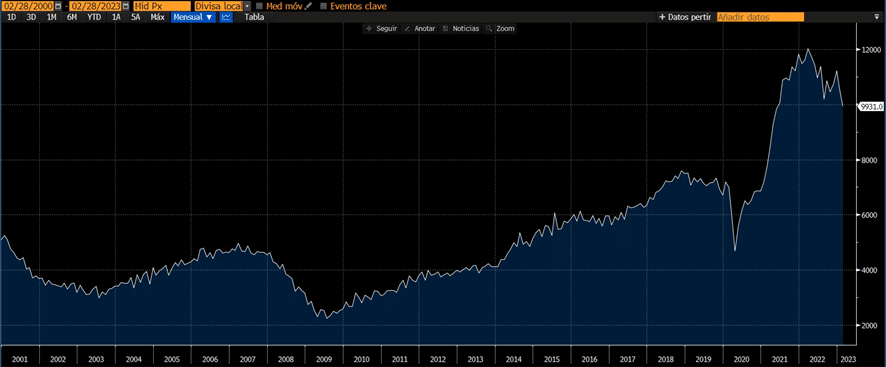Click the Datos pertinentes plus button

[685, 17]
